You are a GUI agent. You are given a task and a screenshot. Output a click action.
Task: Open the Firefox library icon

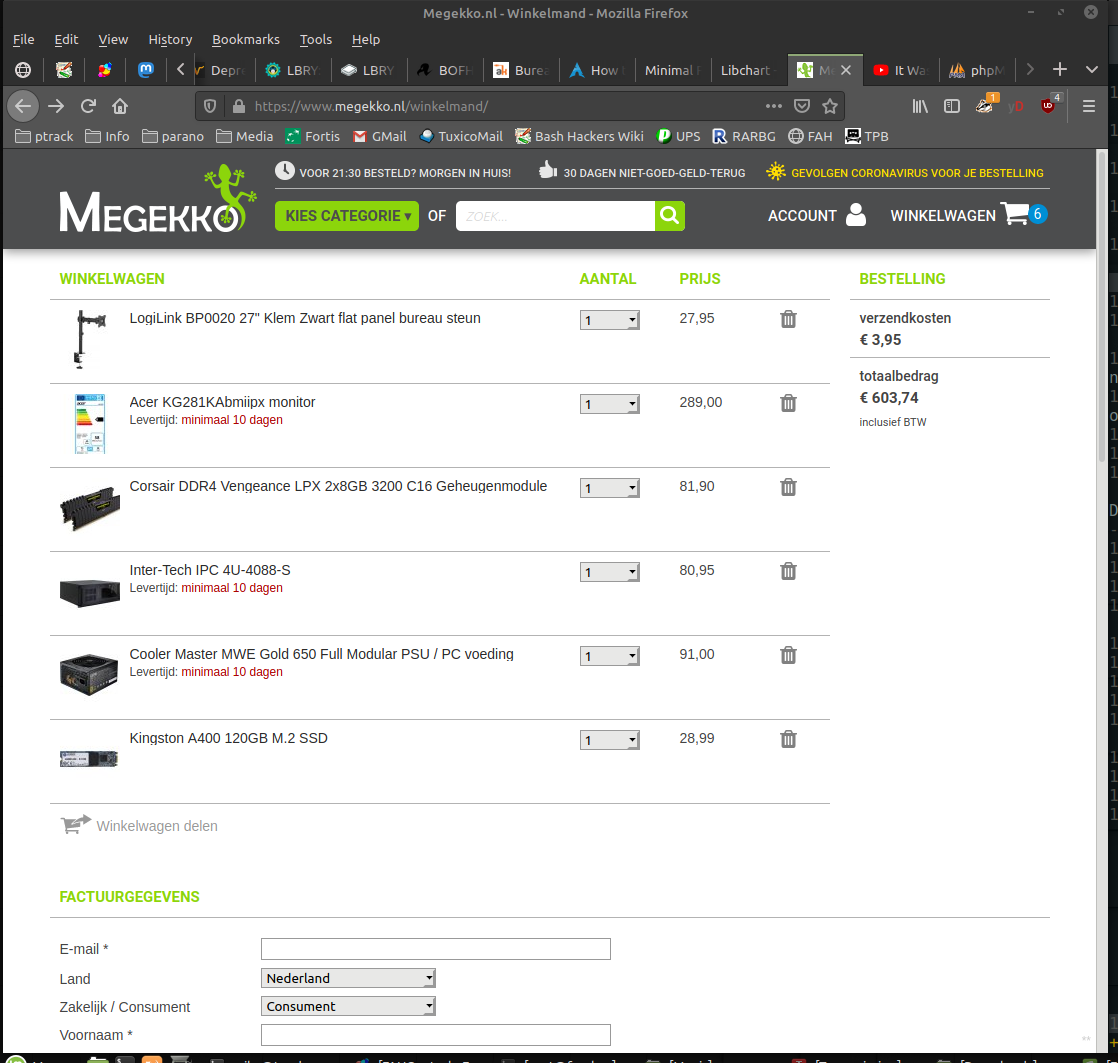(x=920, y=106)
